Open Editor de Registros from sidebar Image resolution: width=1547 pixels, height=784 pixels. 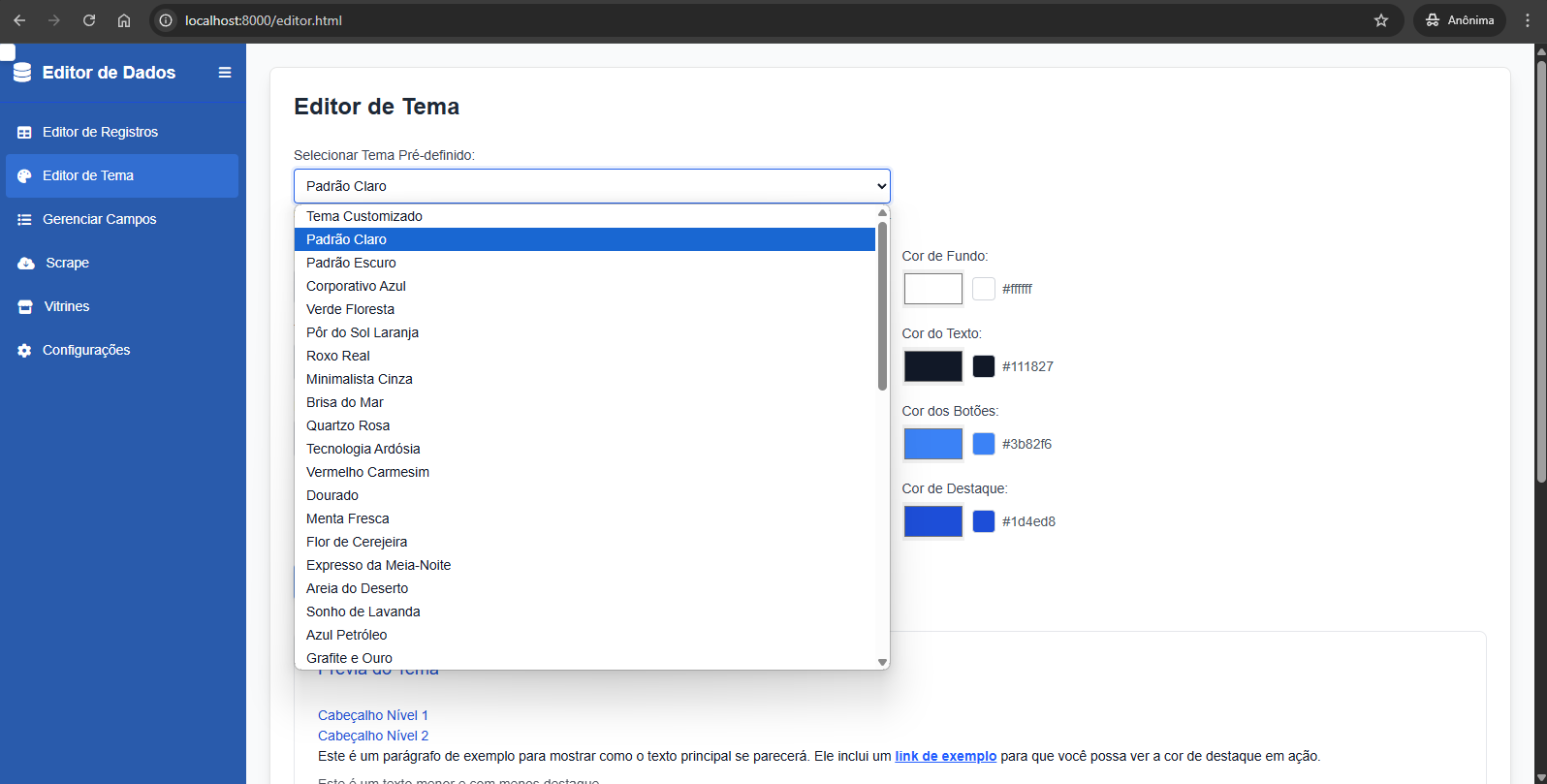tap(100, 132)
